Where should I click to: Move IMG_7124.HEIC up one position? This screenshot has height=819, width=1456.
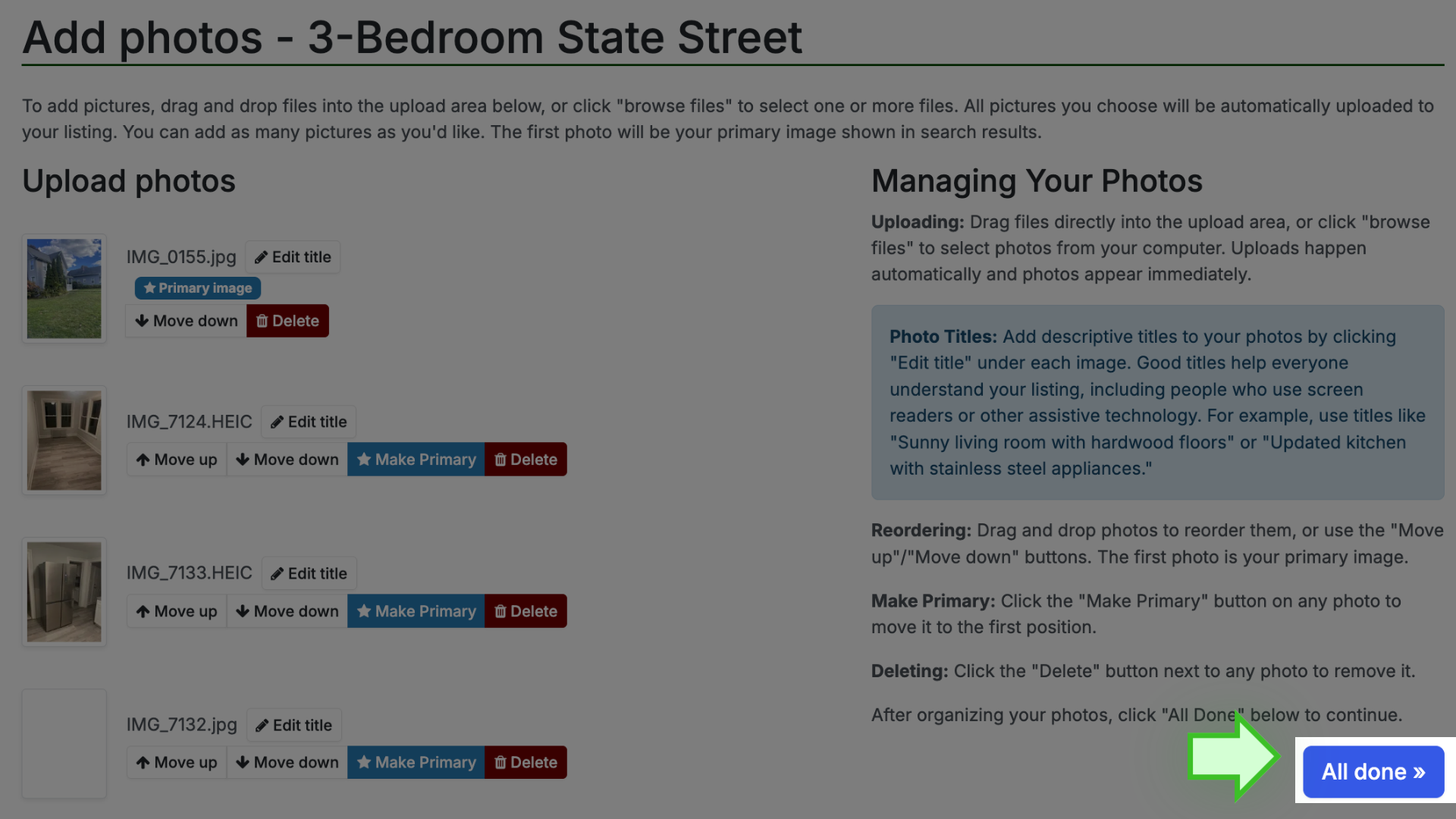[x=177, y=460]
